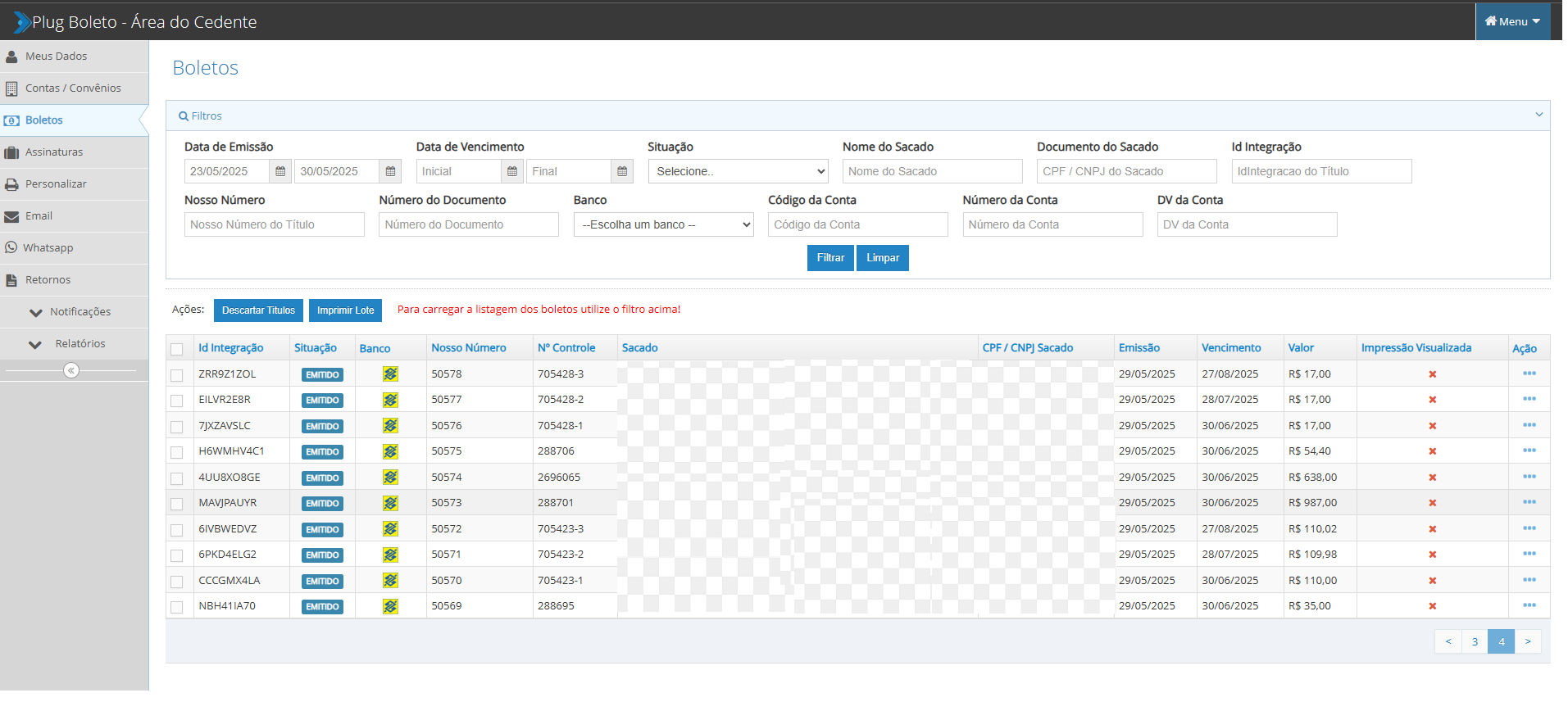Click the CPF / CNPJ do Sacado field
1568x711 pixels.
pos(1126,171)
